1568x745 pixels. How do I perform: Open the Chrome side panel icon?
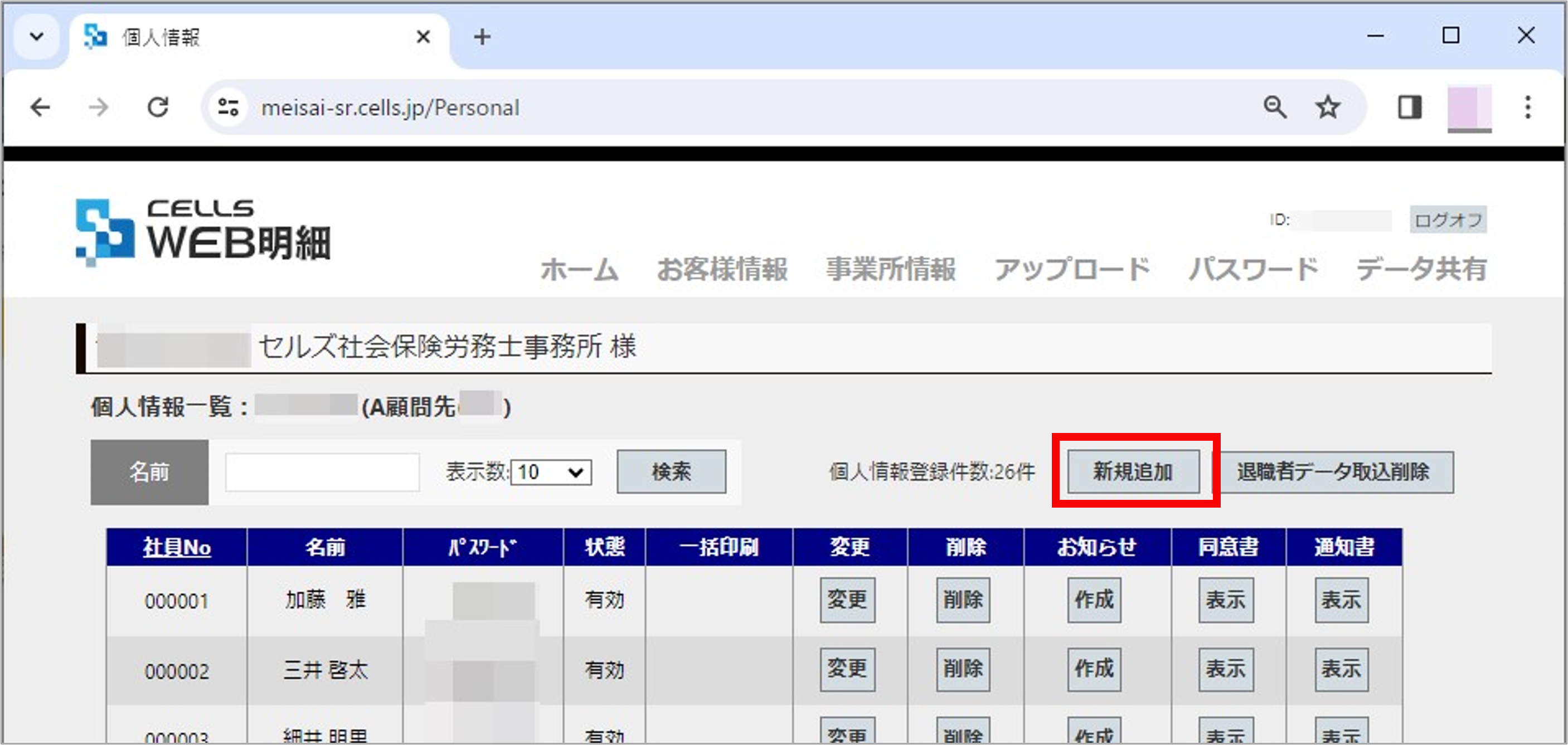(1409, 107)
